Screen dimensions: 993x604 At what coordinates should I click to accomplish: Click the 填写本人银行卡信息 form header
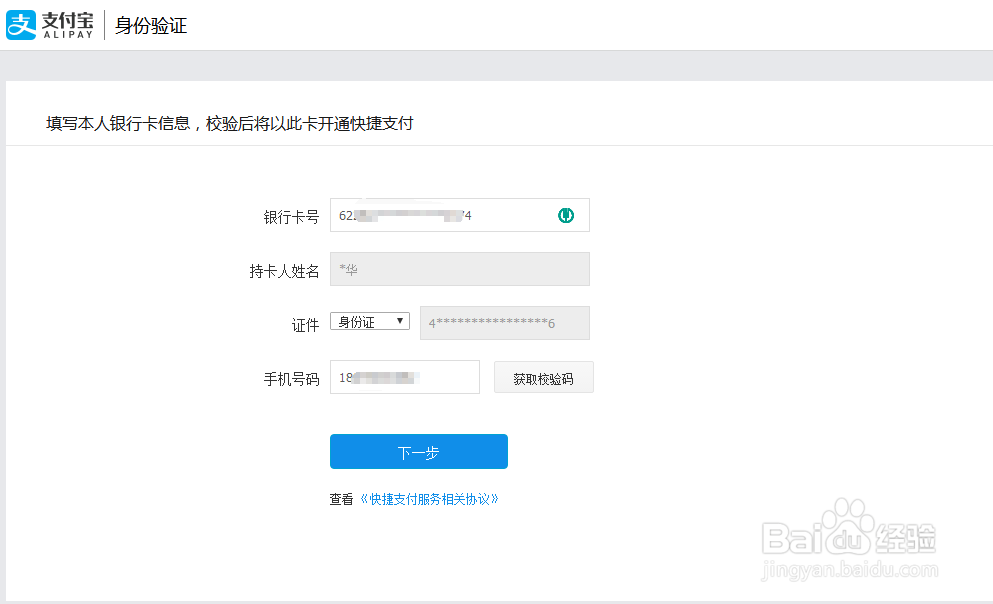[232, 123]
